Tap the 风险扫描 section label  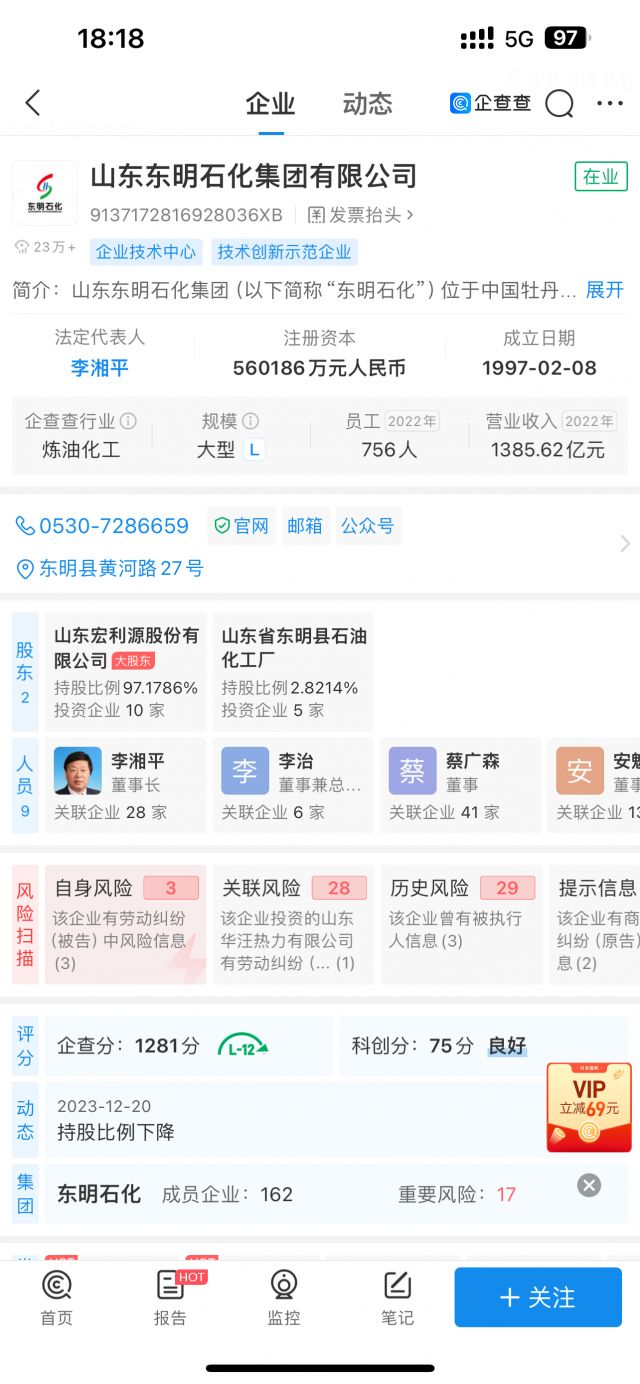25,924
